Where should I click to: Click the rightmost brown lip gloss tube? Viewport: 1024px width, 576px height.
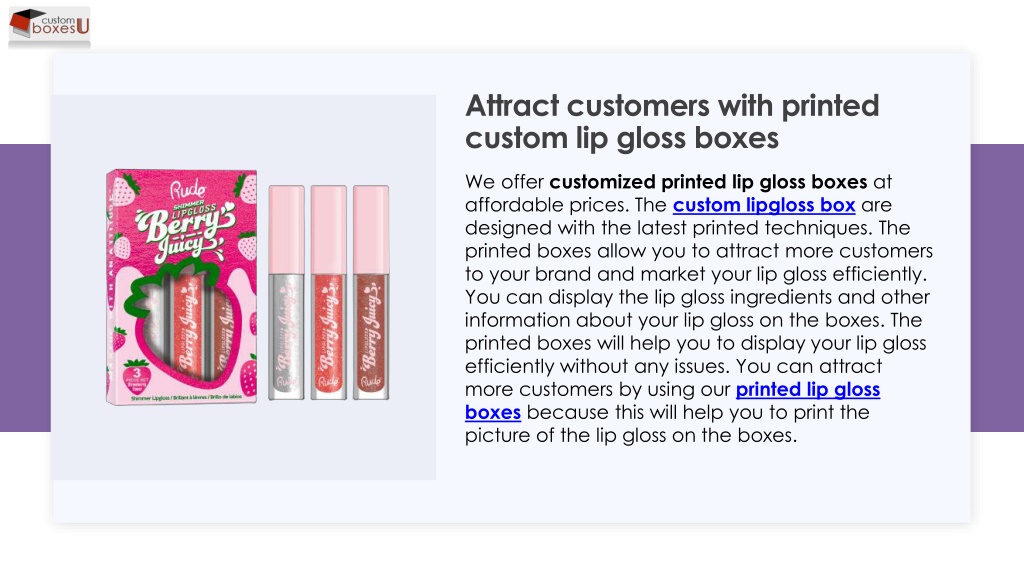(371, 293)
